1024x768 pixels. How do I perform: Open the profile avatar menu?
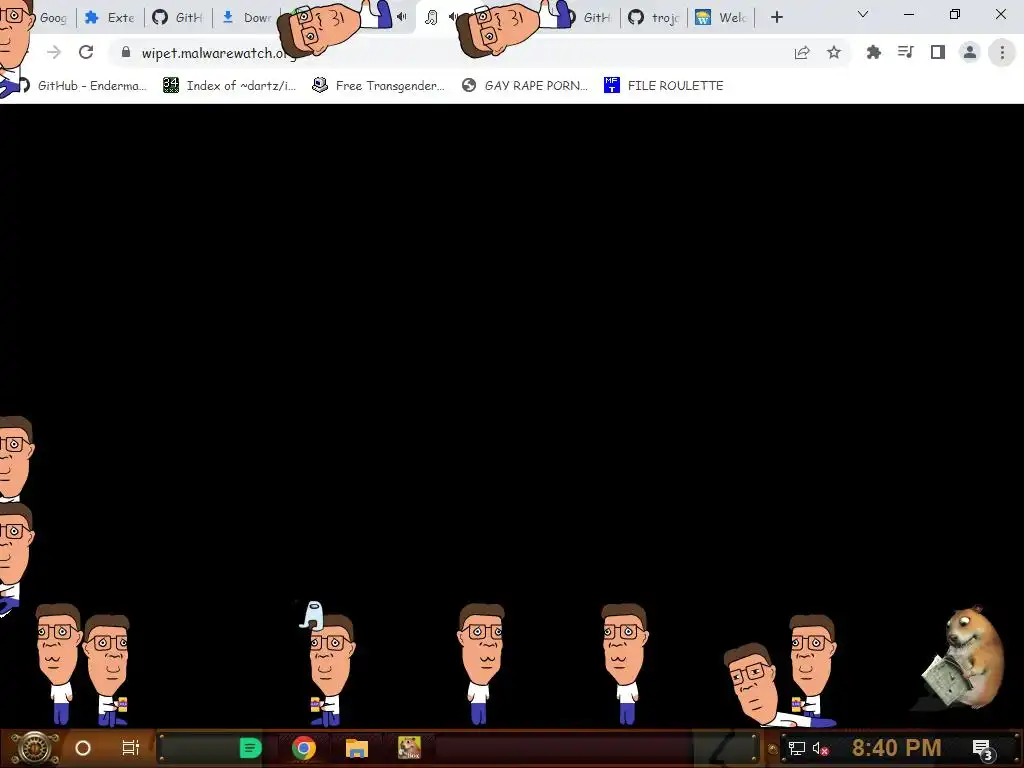coord(970,52)
